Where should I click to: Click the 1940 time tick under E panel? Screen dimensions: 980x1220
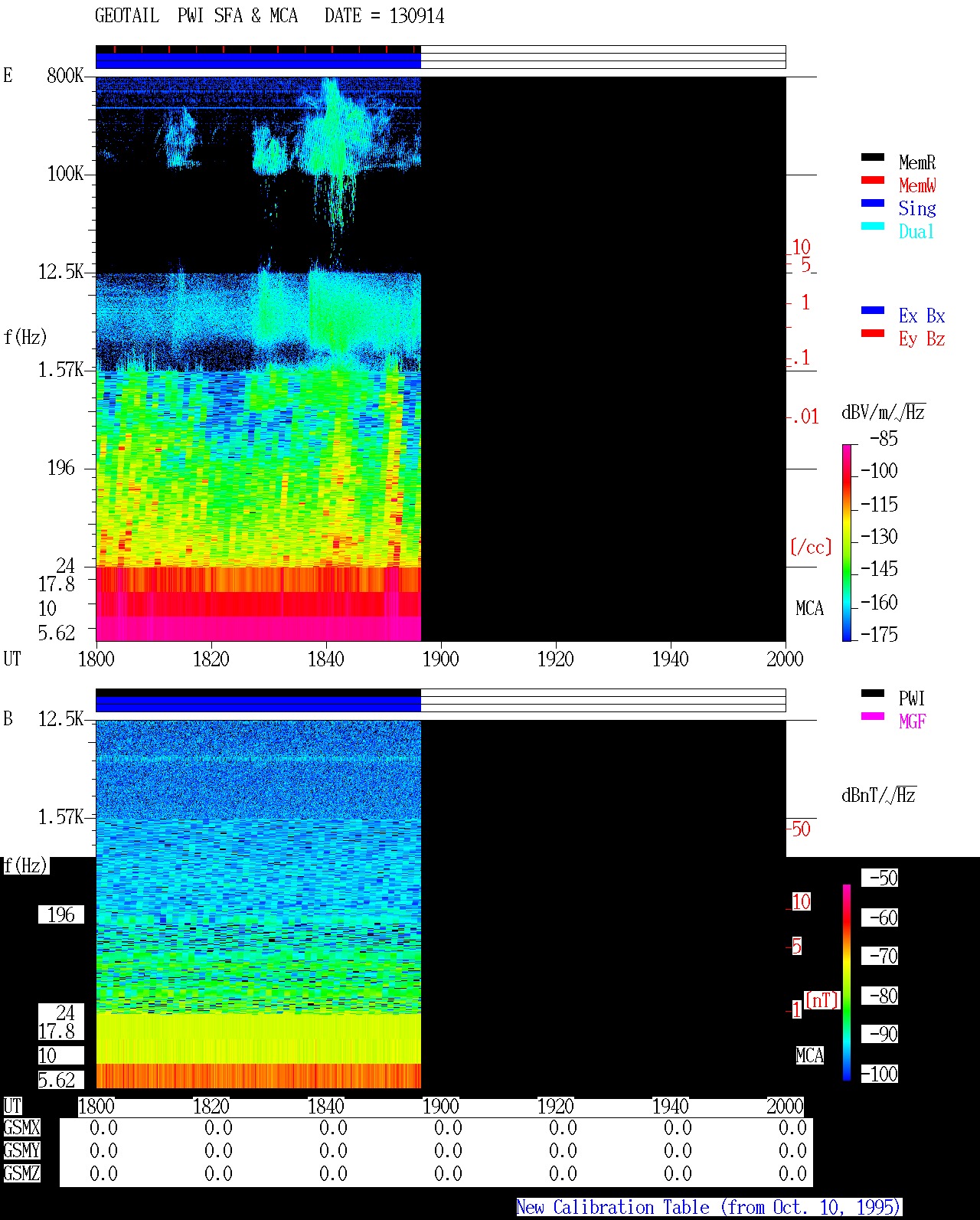670,659
